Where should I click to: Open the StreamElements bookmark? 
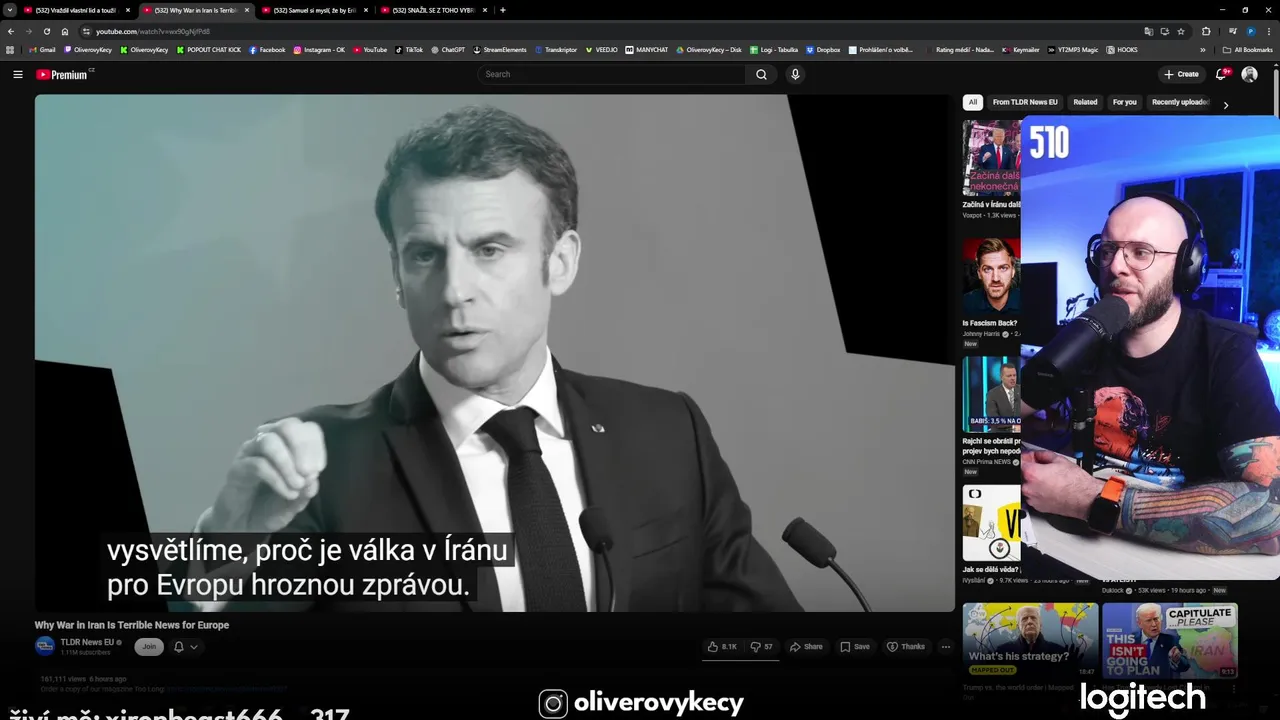500,49
